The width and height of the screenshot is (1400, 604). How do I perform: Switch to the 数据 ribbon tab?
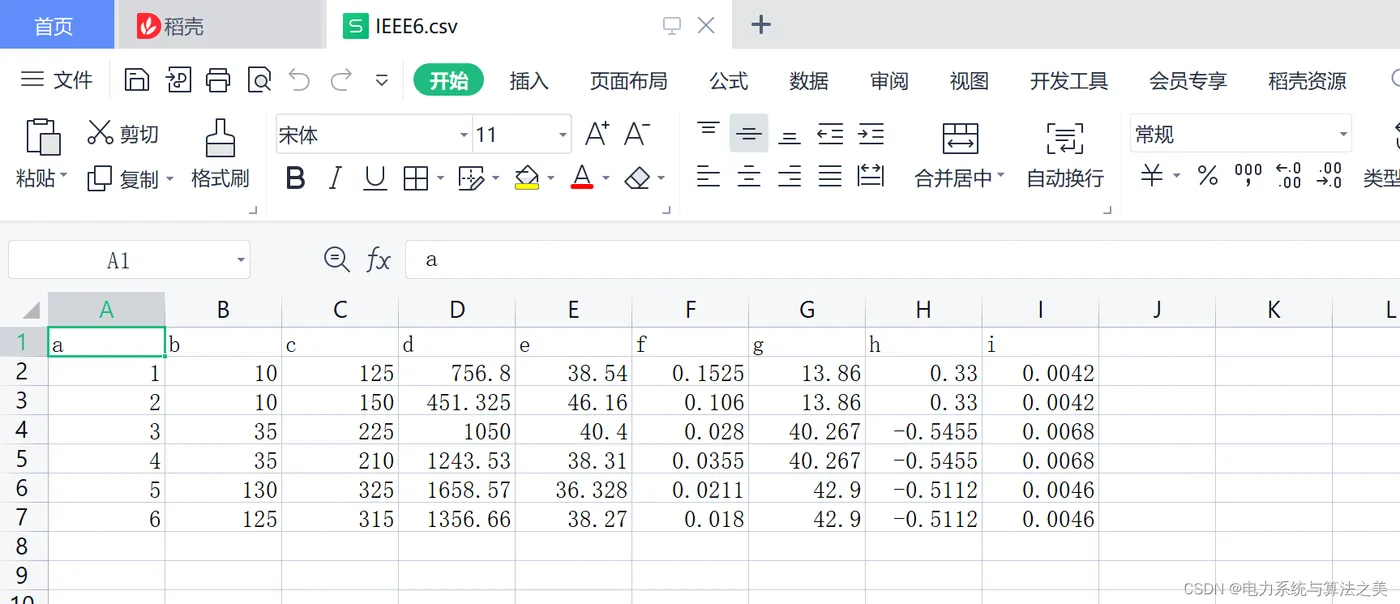pos(809,81)
